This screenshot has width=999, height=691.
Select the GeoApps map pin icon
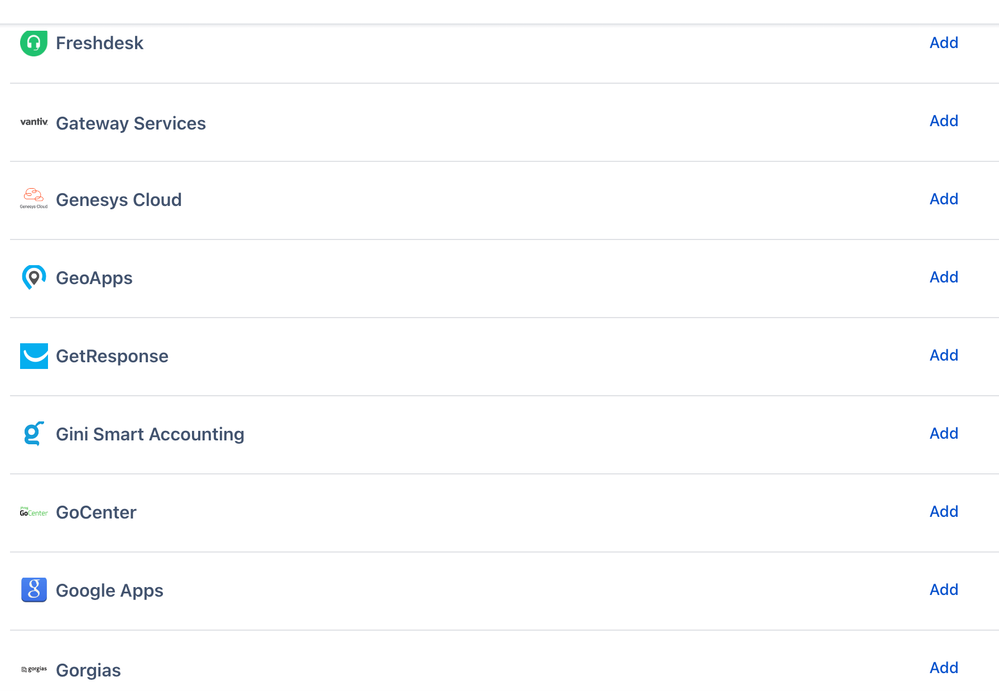[33, 277]
